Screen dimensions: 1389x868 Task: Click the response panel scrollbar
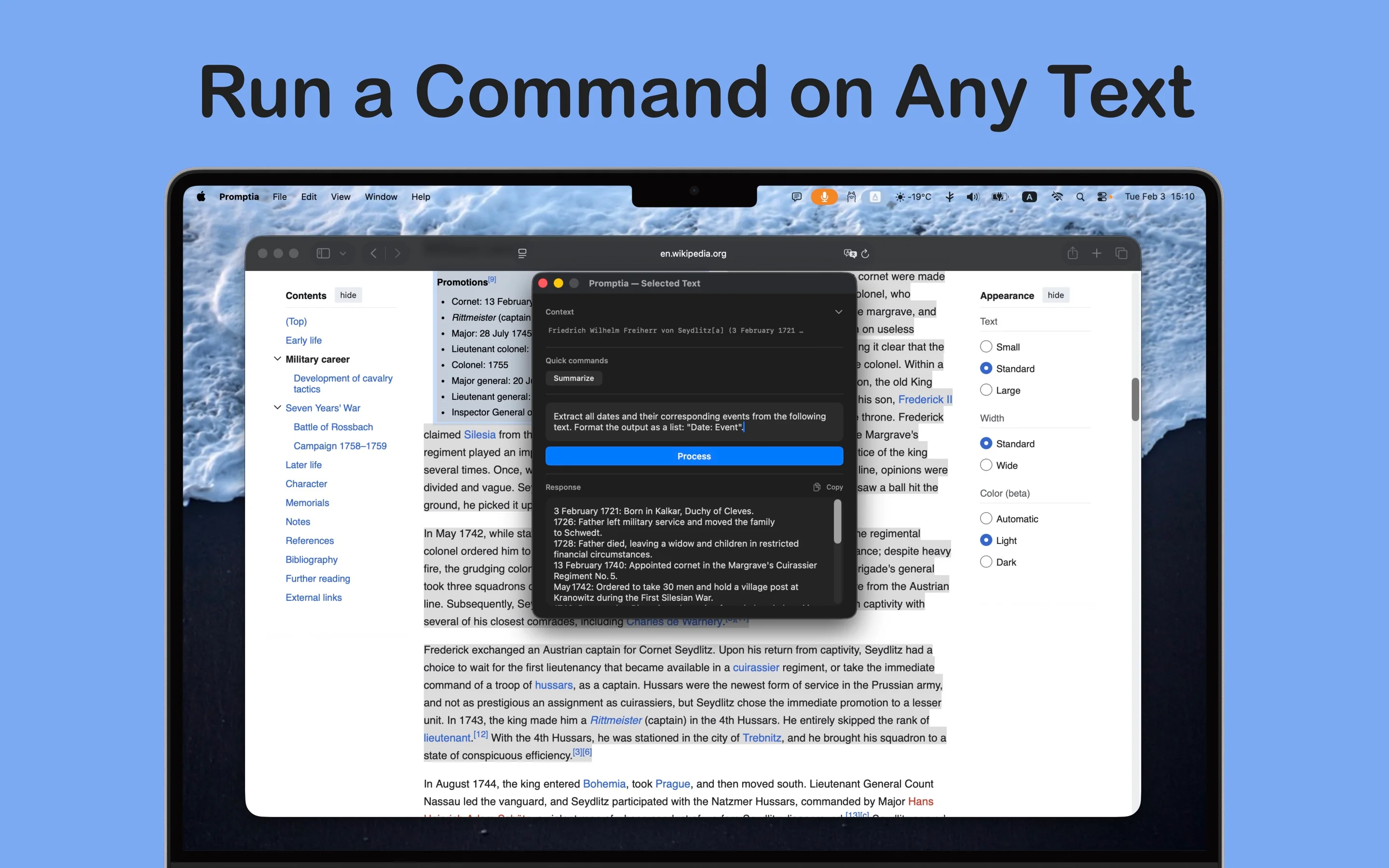click(x=837, y=522)
